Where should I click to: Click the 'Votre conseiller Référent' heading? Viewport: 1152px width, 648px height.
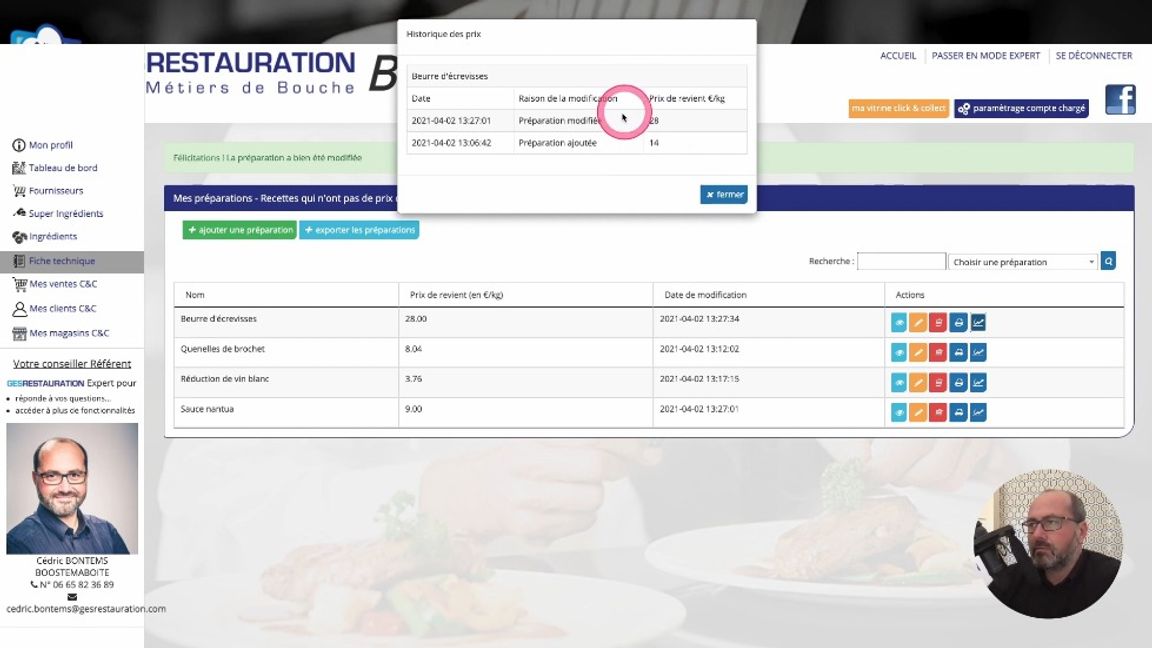pos(72,364)
